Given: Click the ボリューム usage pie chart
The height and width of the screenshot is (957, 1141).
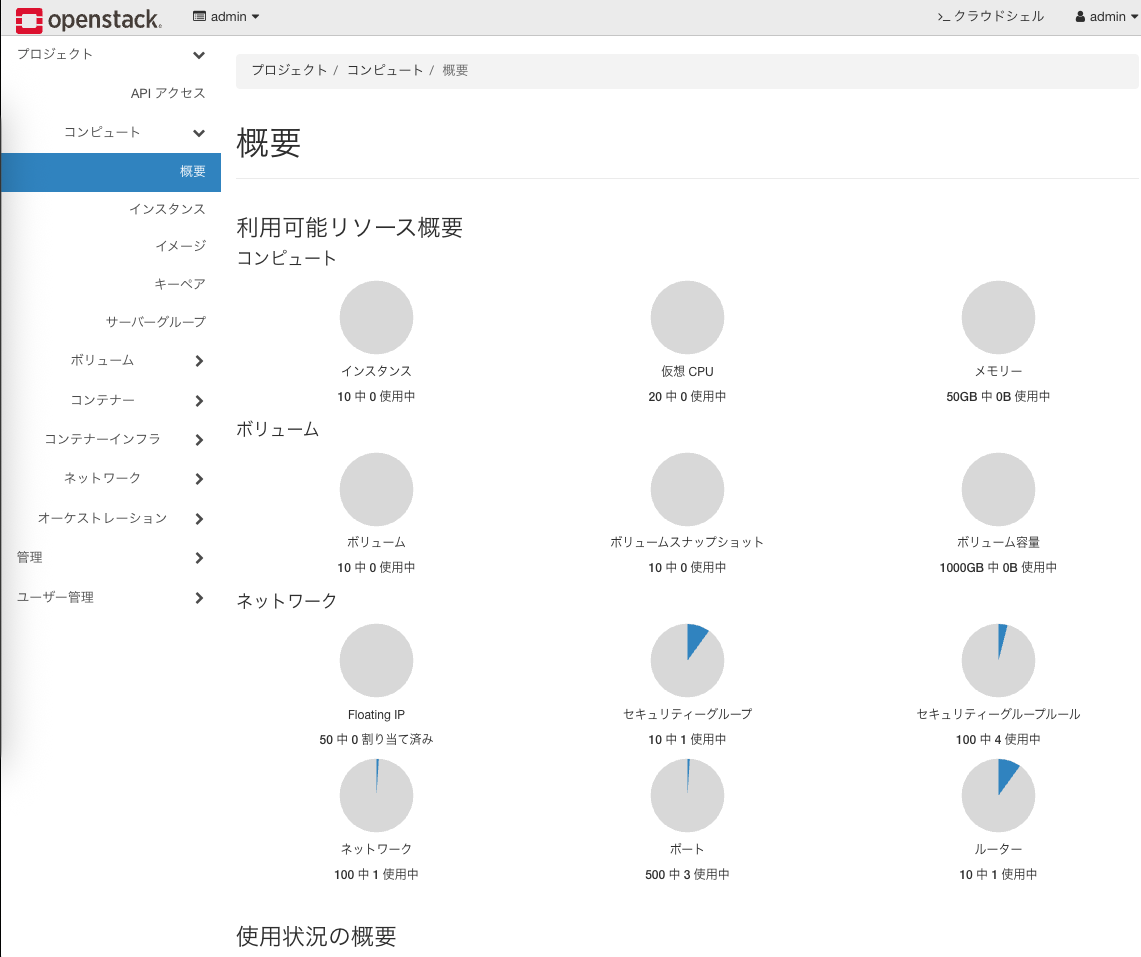Looking at the screenshot, I should pos(376,489).
